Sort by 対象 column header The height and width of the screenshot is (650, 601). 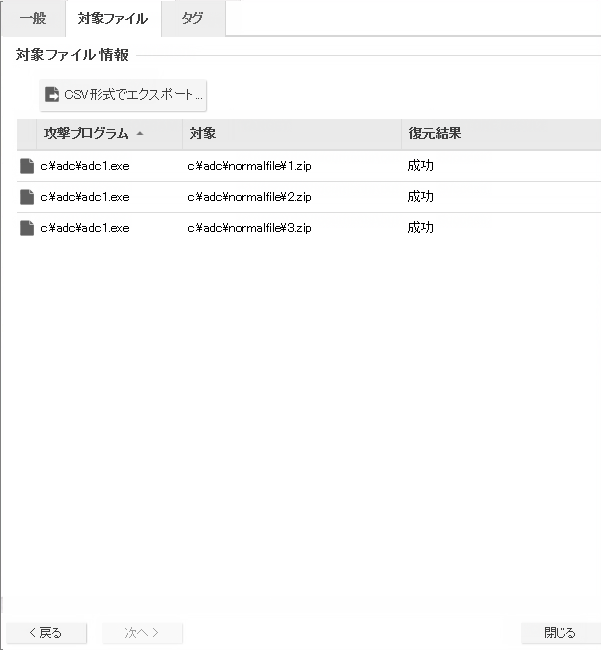click(x=203, y=134)
